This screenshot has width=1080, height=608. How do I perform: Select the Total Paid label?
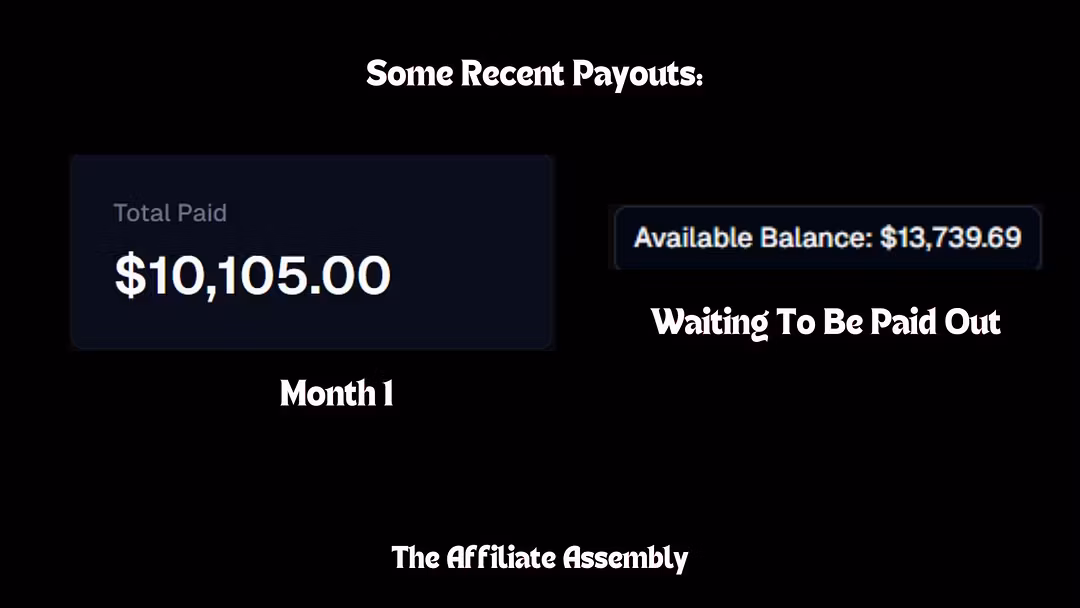pos(170,213)
